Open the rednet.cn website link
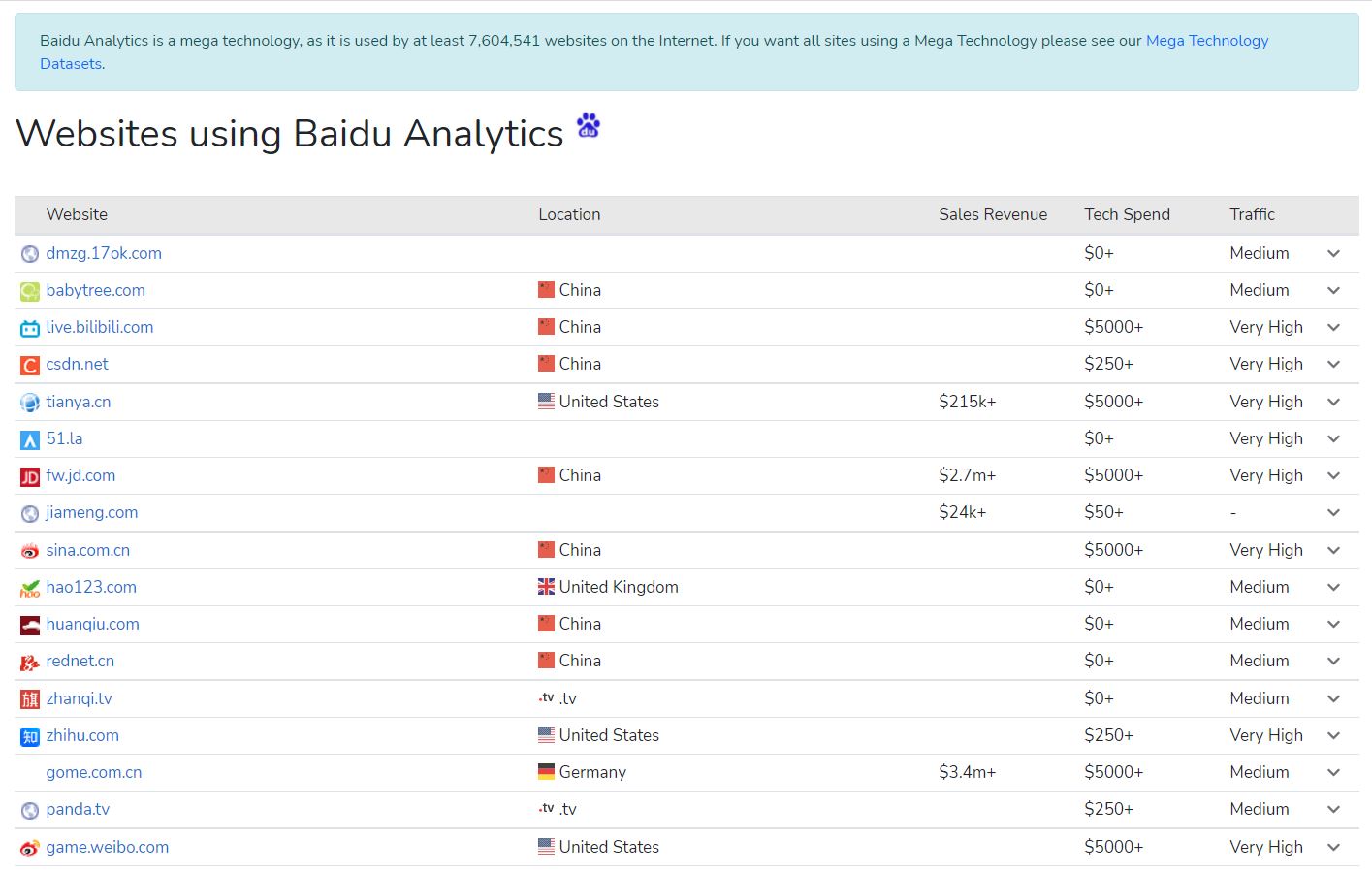This screenshot has width=1372, height=874. [x=80, y=661]
